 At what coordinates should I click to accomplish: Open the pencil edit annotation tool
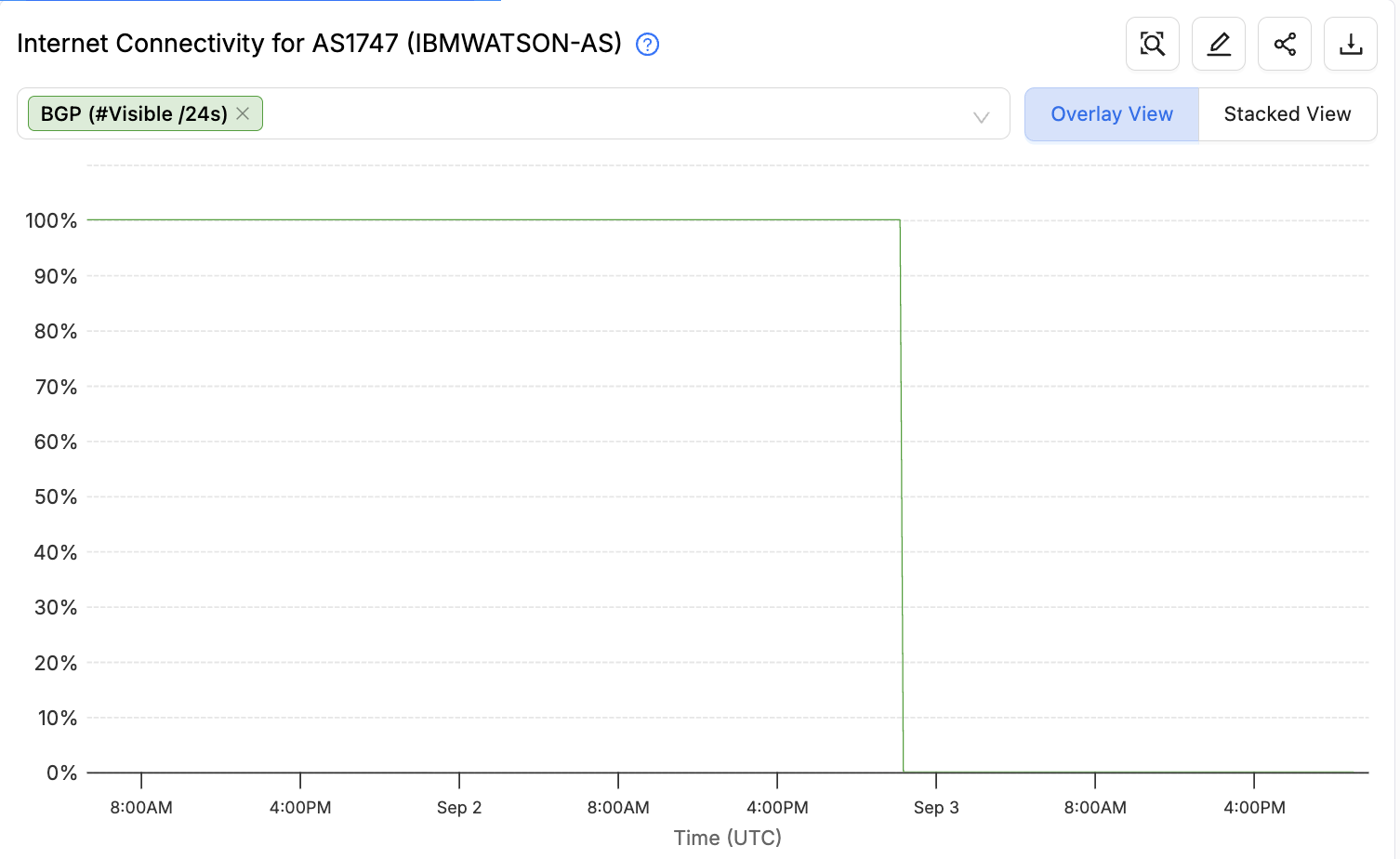(1218, 44)
